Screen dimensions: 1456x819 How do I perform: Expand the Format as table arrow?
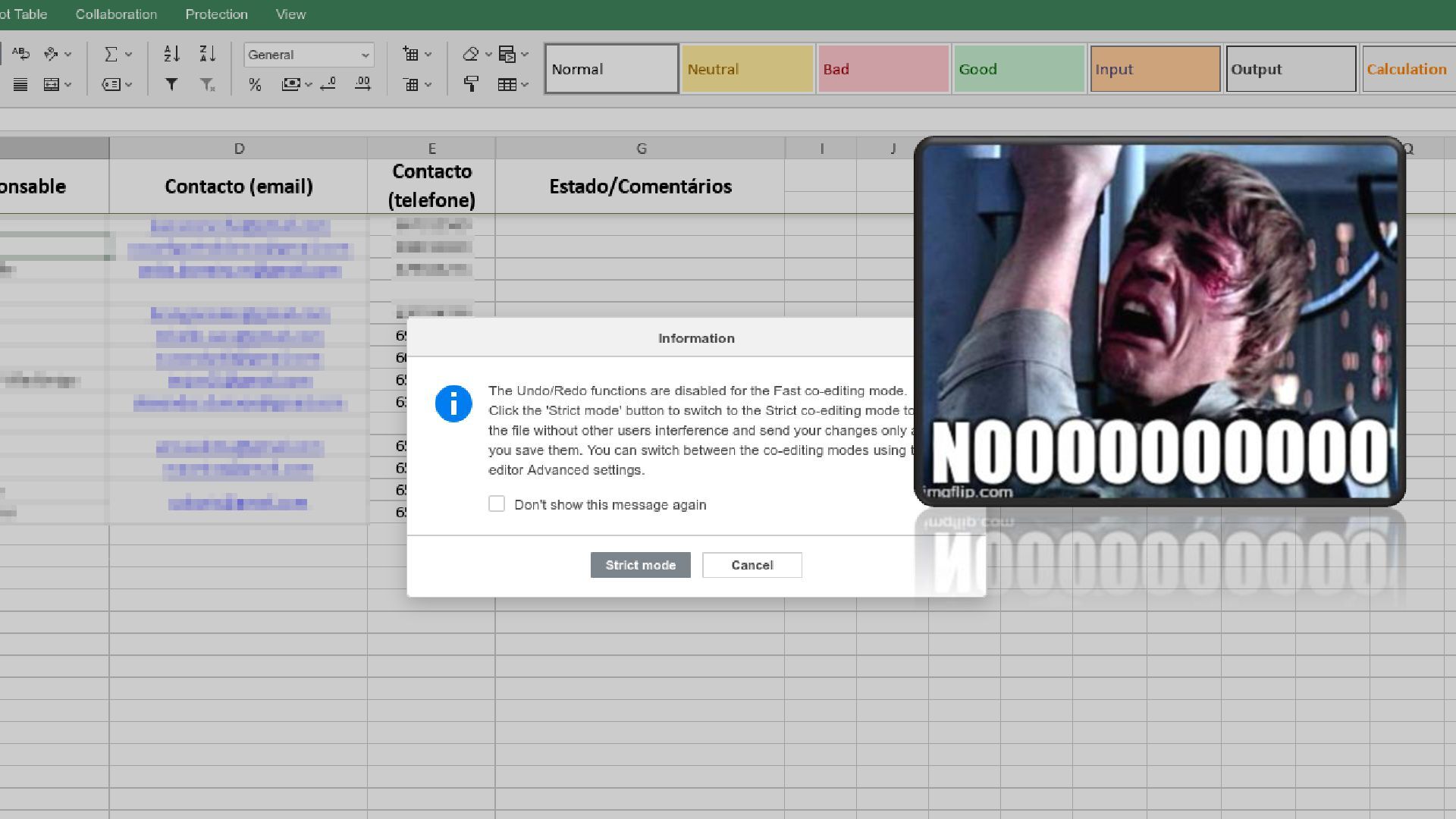click(525, 84)
